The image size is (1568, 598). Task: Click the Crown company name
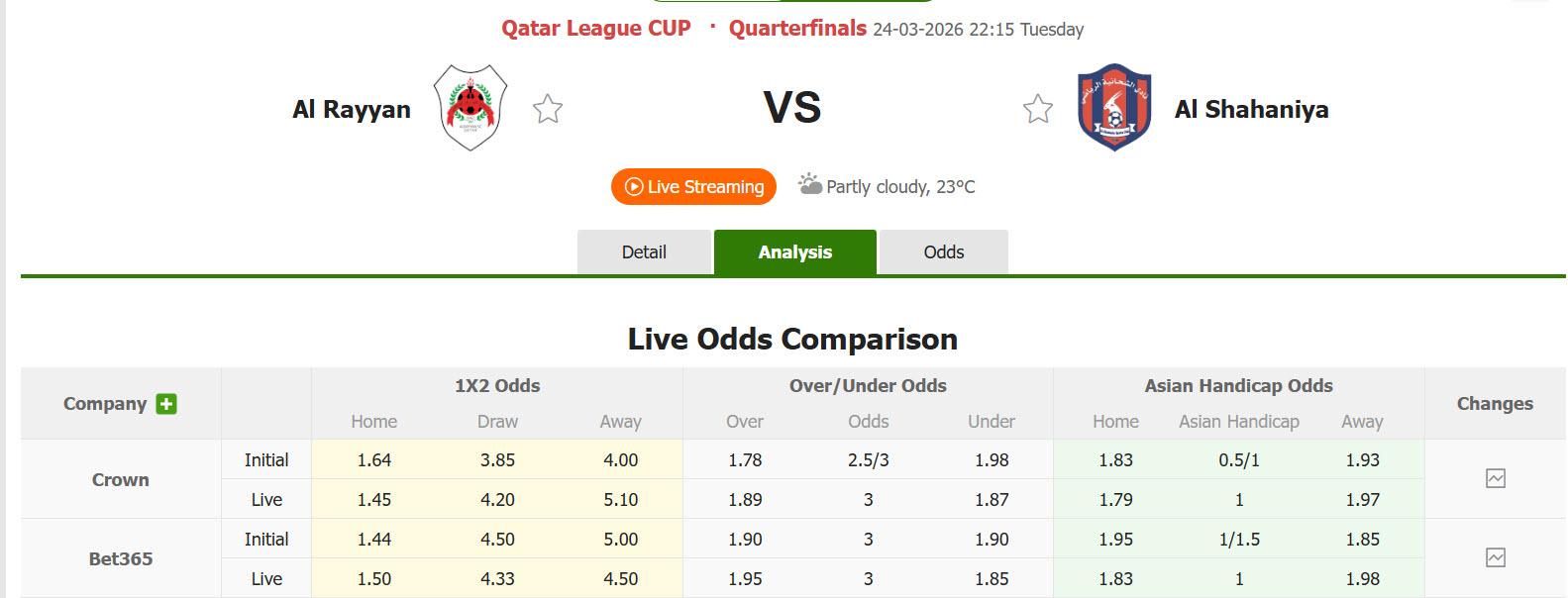121,480
